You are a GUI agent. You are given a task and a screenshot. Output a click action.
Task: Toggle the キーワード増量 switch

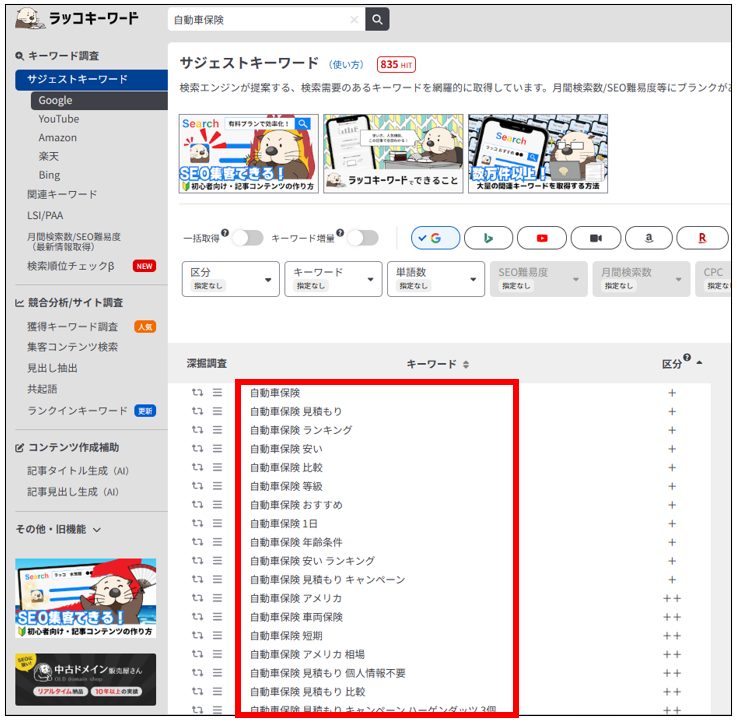click(363, 238)
